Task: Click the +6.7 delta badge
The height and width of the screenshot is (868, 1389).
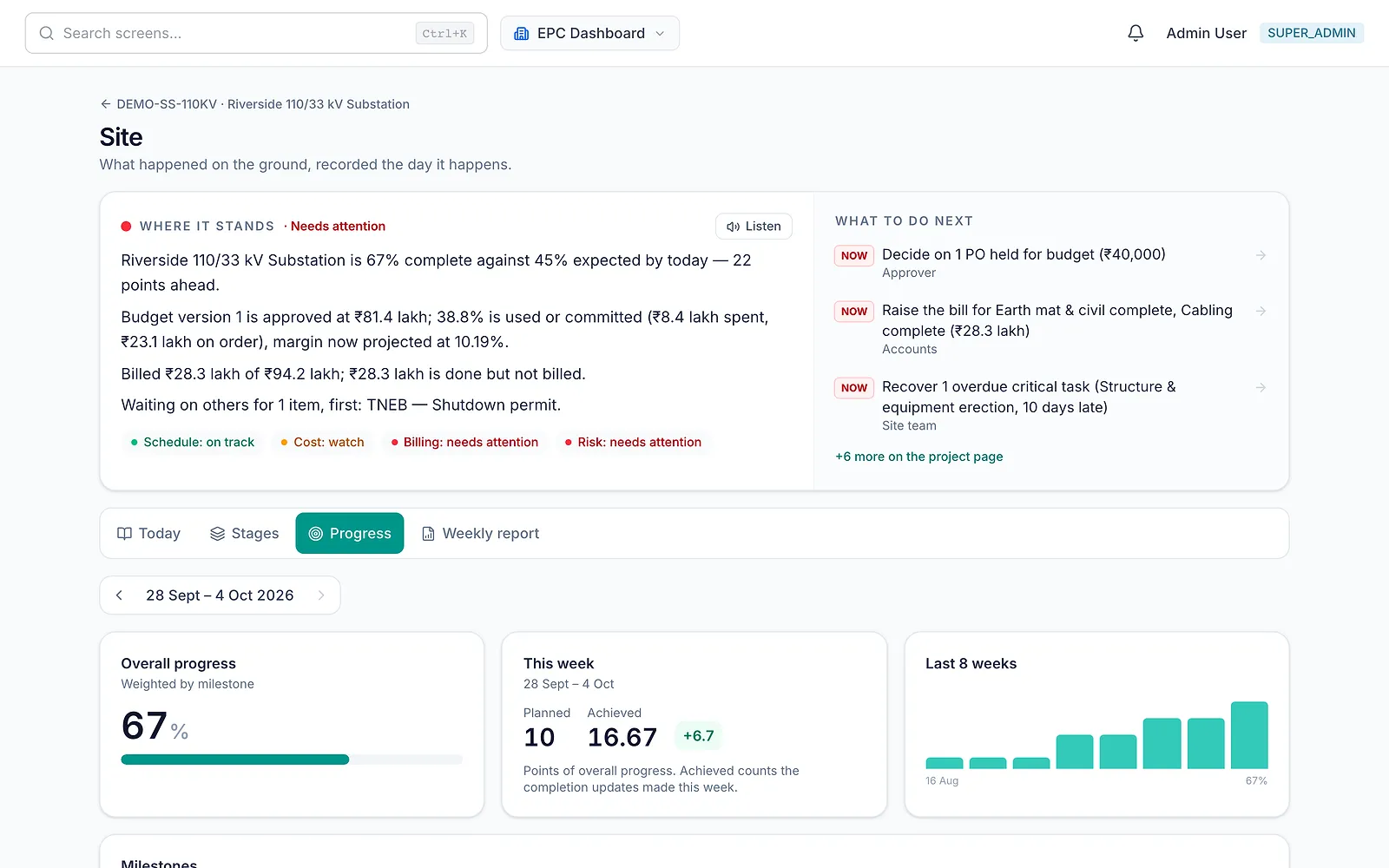Action: (x=698, y=736)
